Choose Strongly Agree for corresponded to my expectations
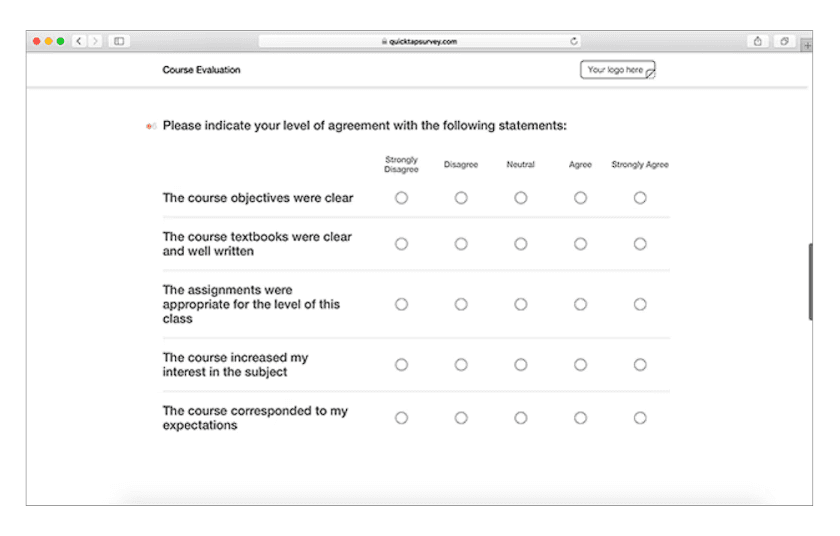The height and width of the screenshot is (536, 840). 640,418
